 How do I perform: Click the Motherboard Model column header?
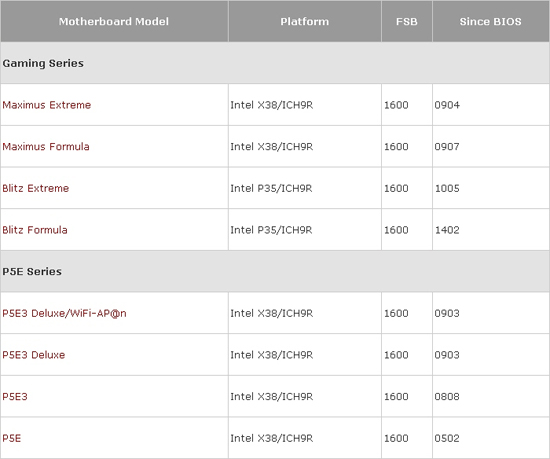pos(114,21)
